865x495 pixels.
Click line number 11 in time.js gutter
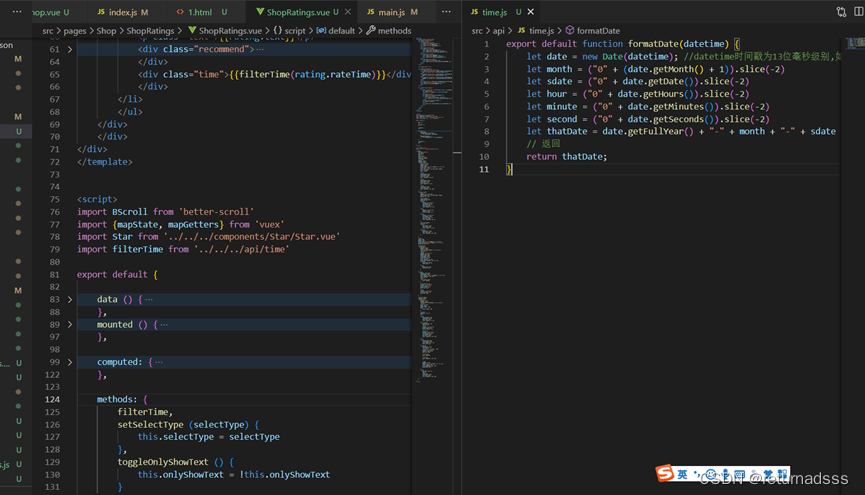tap(484, 169)
